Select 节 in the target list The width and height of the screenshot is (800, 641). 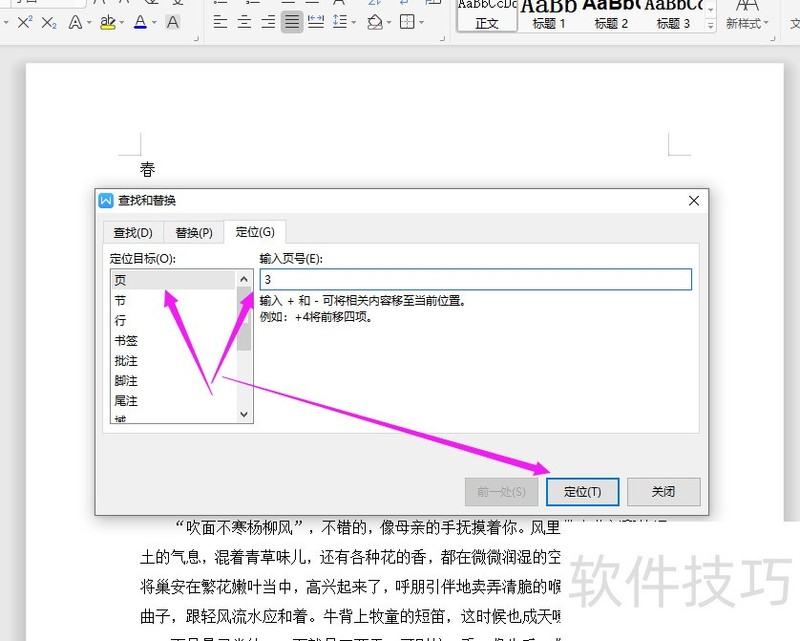pyautogui.click(x=172, y=301)
